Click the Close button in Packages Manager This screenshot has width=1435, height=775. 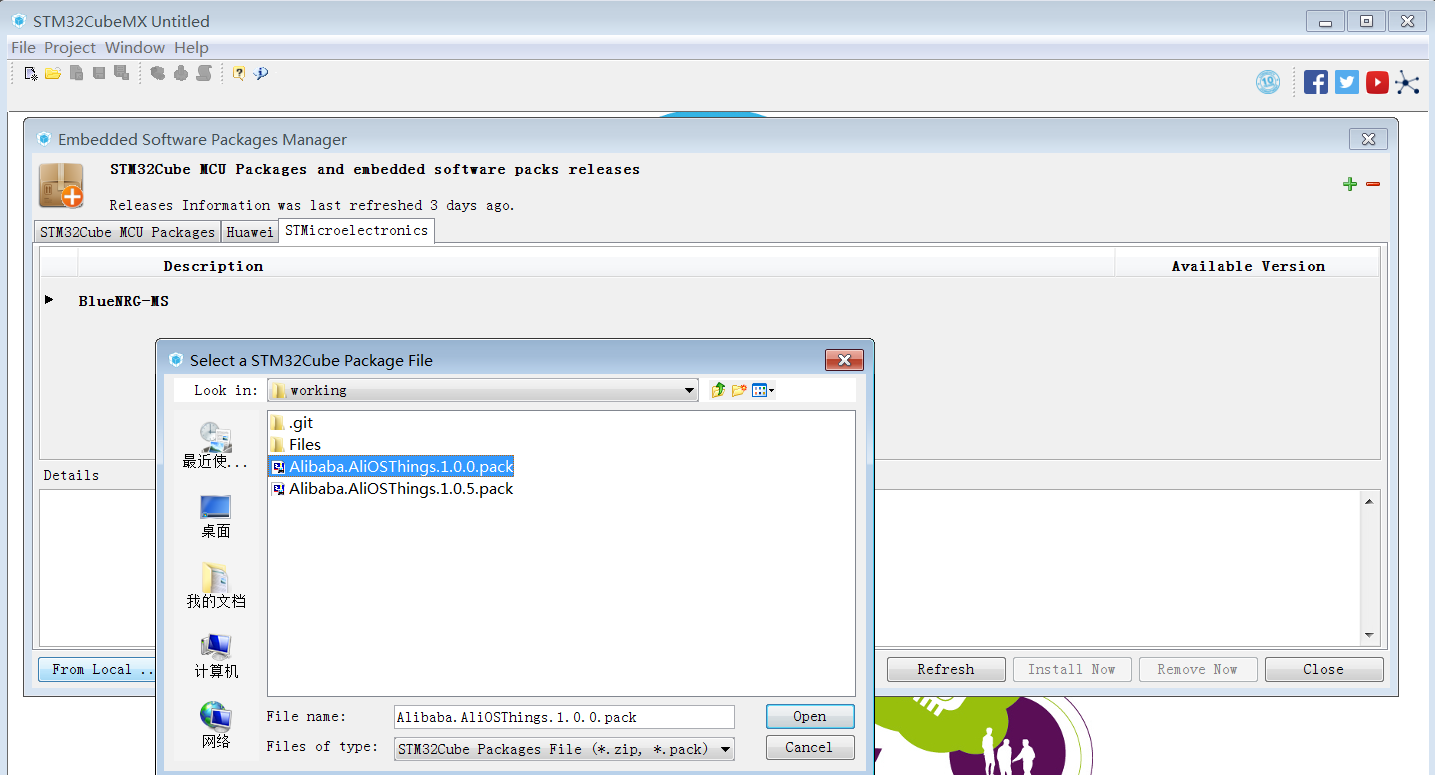(1324, 669)
